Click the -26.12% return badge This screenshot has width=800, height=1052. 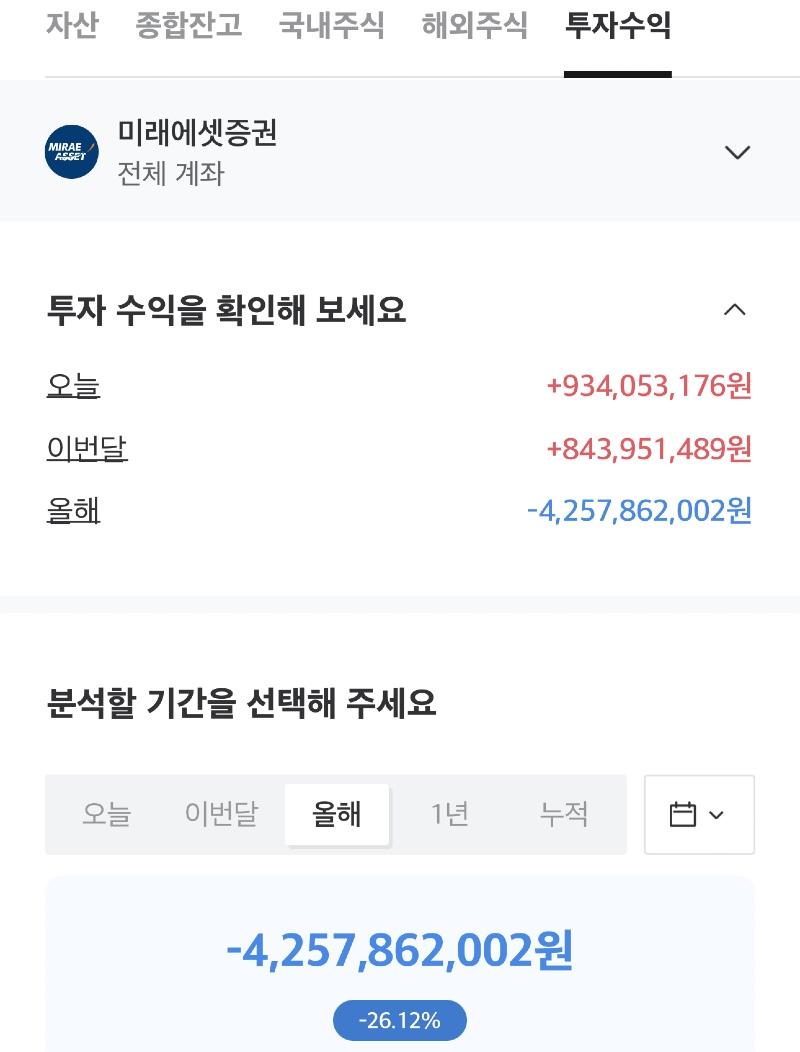(399, 1020)
